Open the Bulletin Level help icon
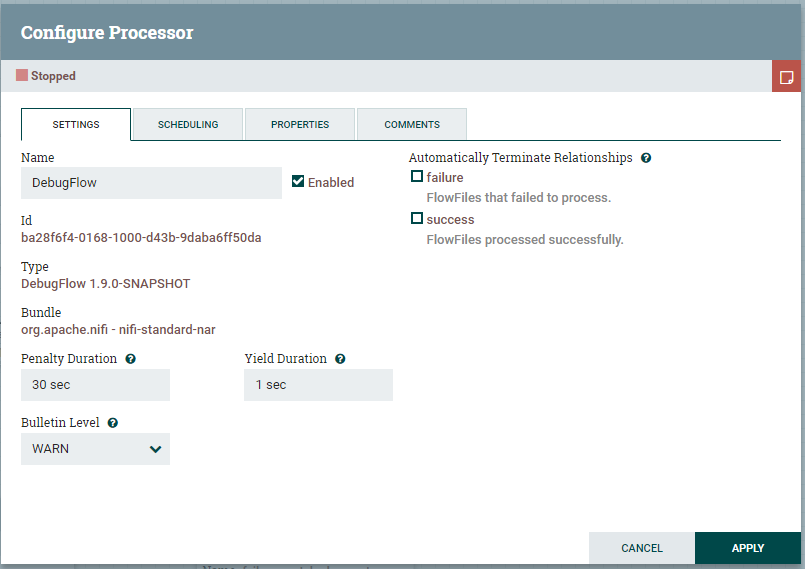Image resolution: width=805 pixels, height=569 pixels. pos(112,423)
